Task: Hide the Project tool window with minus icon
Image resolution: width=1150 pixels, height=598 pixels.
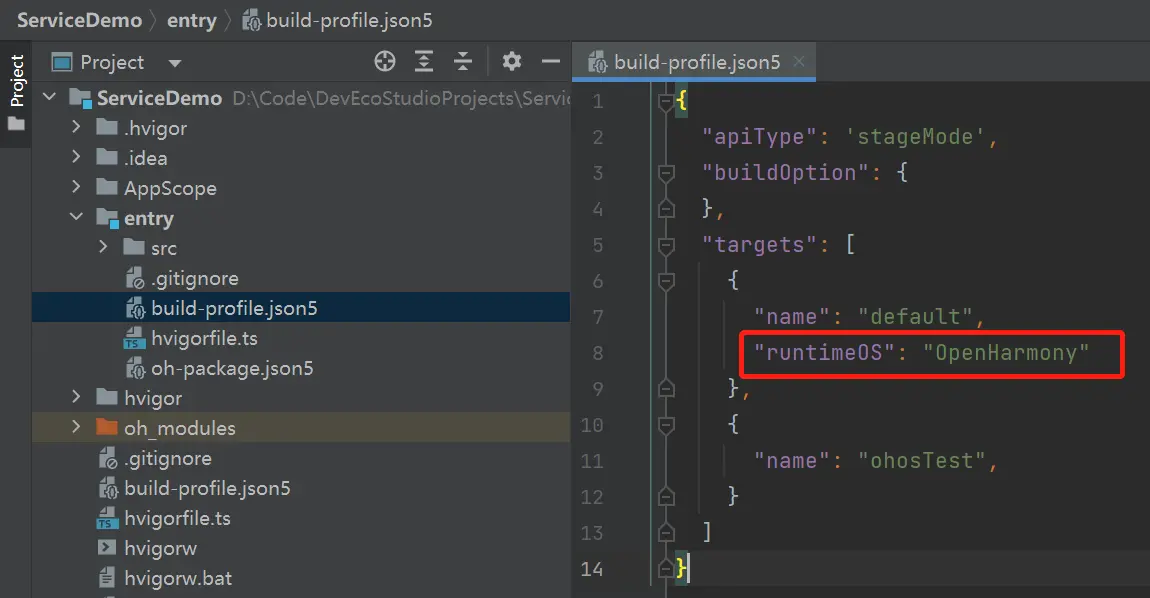Action: (x=551, y=62)
